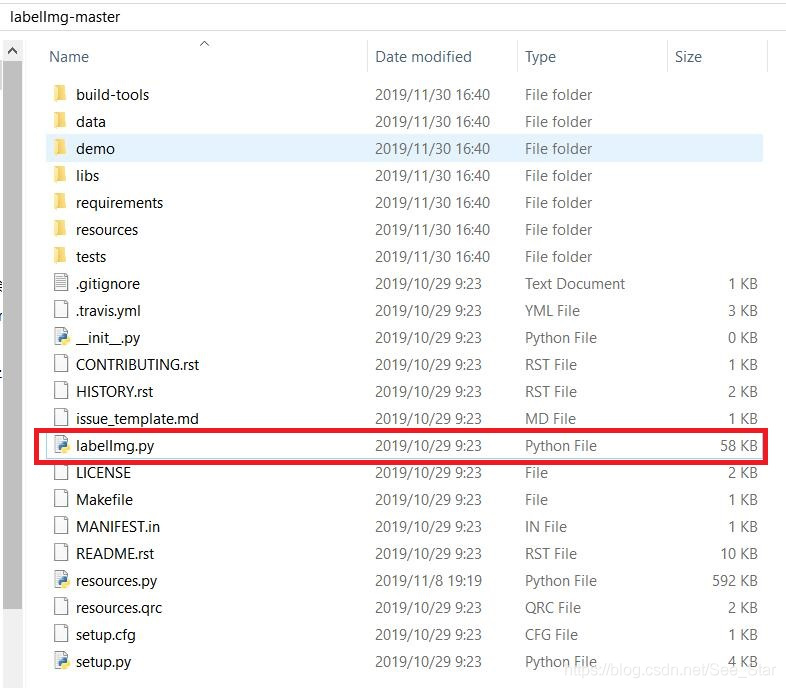This screenshot has width=786, height=688.
Task: Click the __init__.py Python icon
Action: pyautogui.click(x=62, y=336)
